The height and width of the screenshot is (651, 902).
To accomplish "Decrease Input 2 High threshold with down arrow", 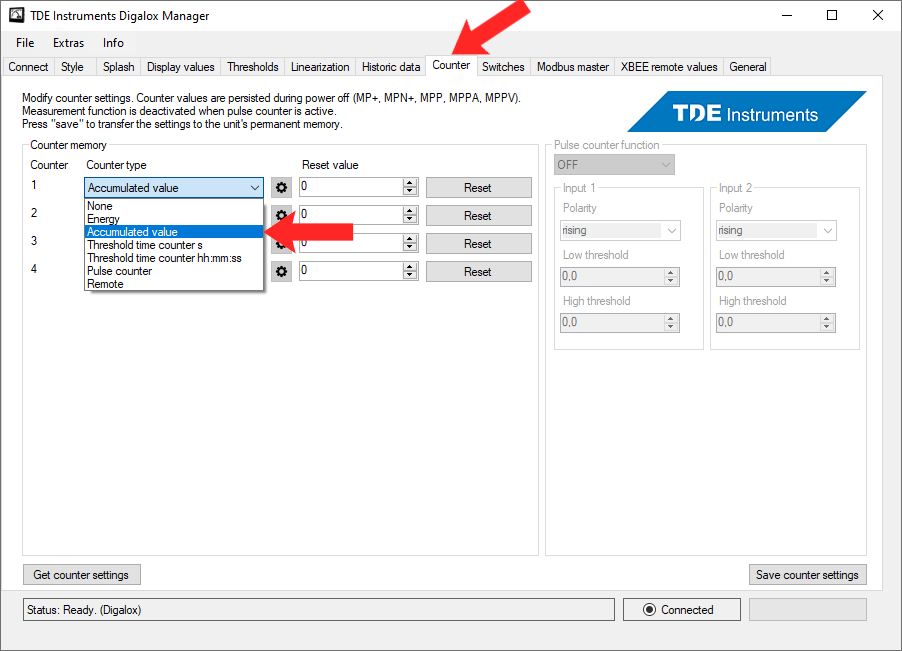I will tap(827, 327).
